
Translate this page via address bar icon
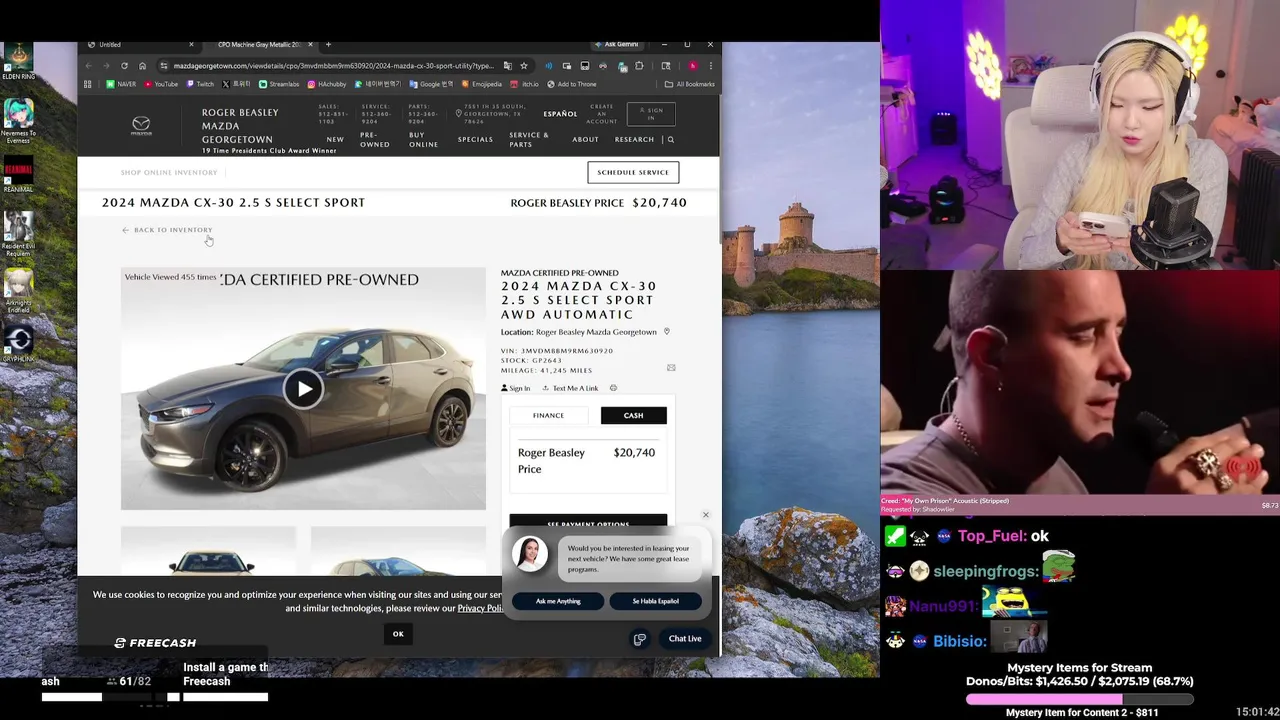click(x=508, y=66)
